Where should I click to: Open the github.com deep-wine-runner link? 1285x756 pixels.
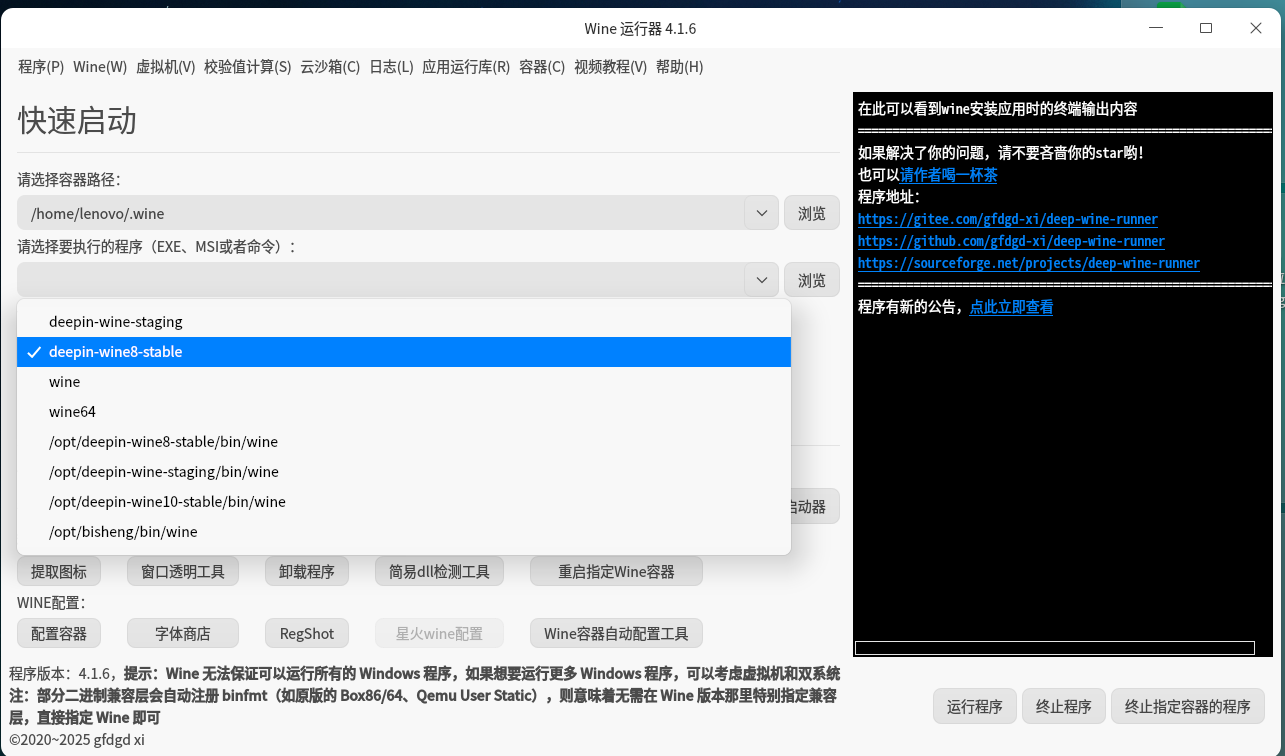(1011, 241)
